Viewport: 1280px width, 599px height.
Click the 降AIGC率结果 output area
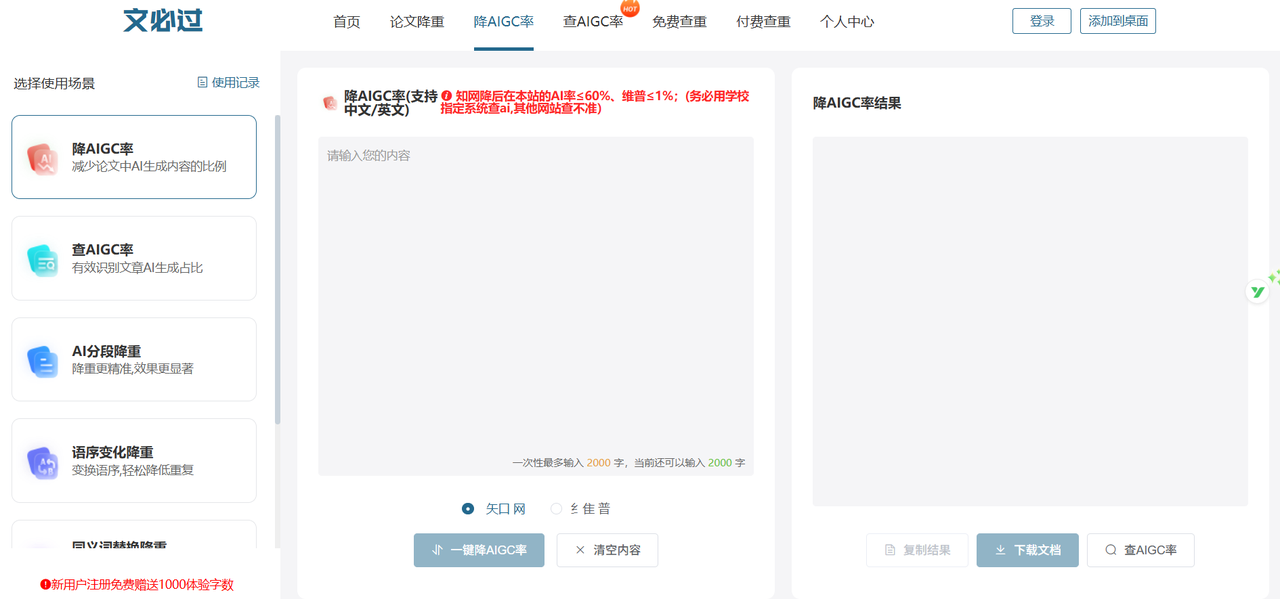pyautogui.click(x=1030, y=321)
